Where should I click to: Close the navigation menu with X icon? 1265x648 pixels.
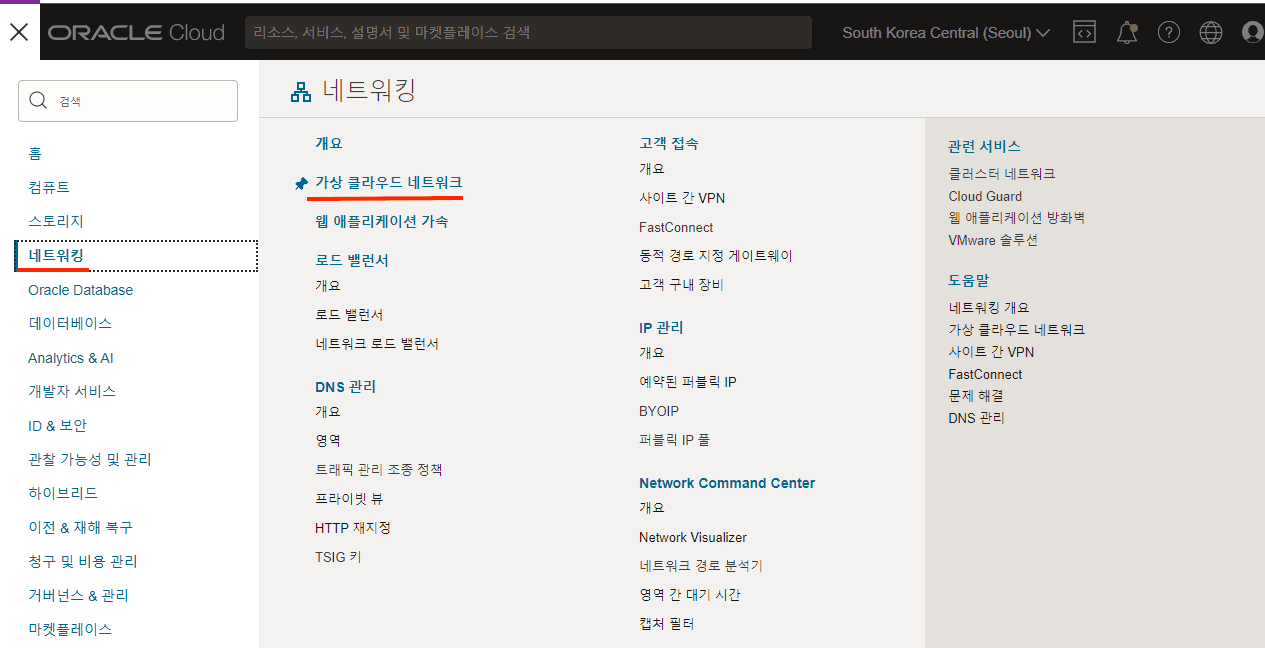pos(19,32)
